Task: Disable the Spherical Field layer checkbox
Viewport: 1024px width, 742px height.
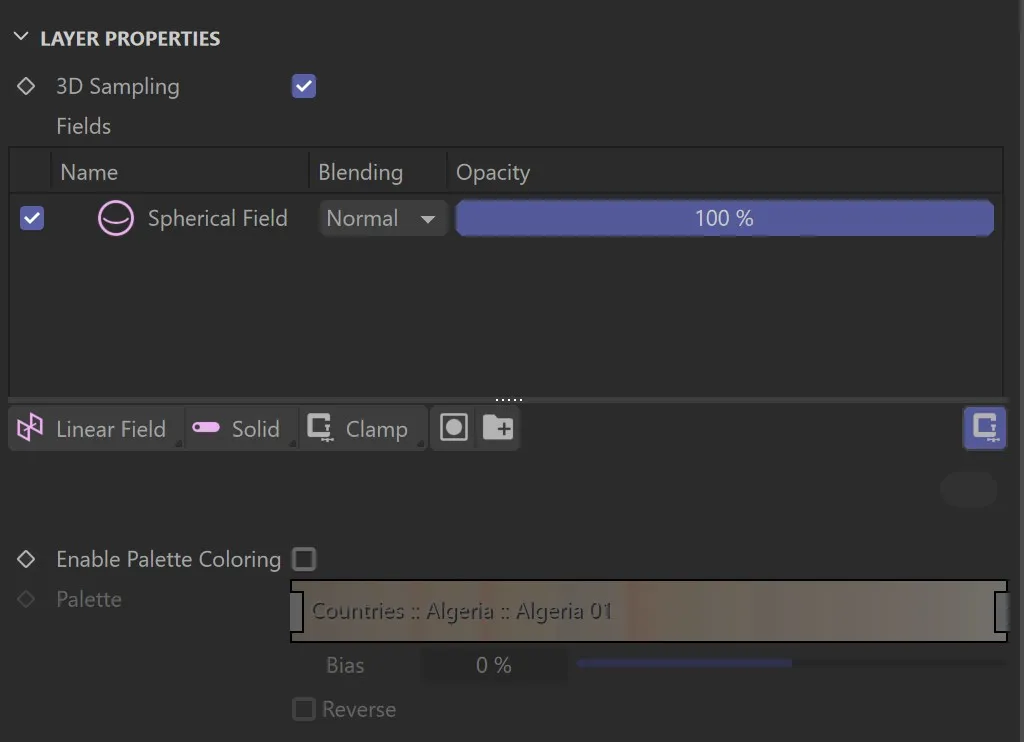Action: [31, 218]
